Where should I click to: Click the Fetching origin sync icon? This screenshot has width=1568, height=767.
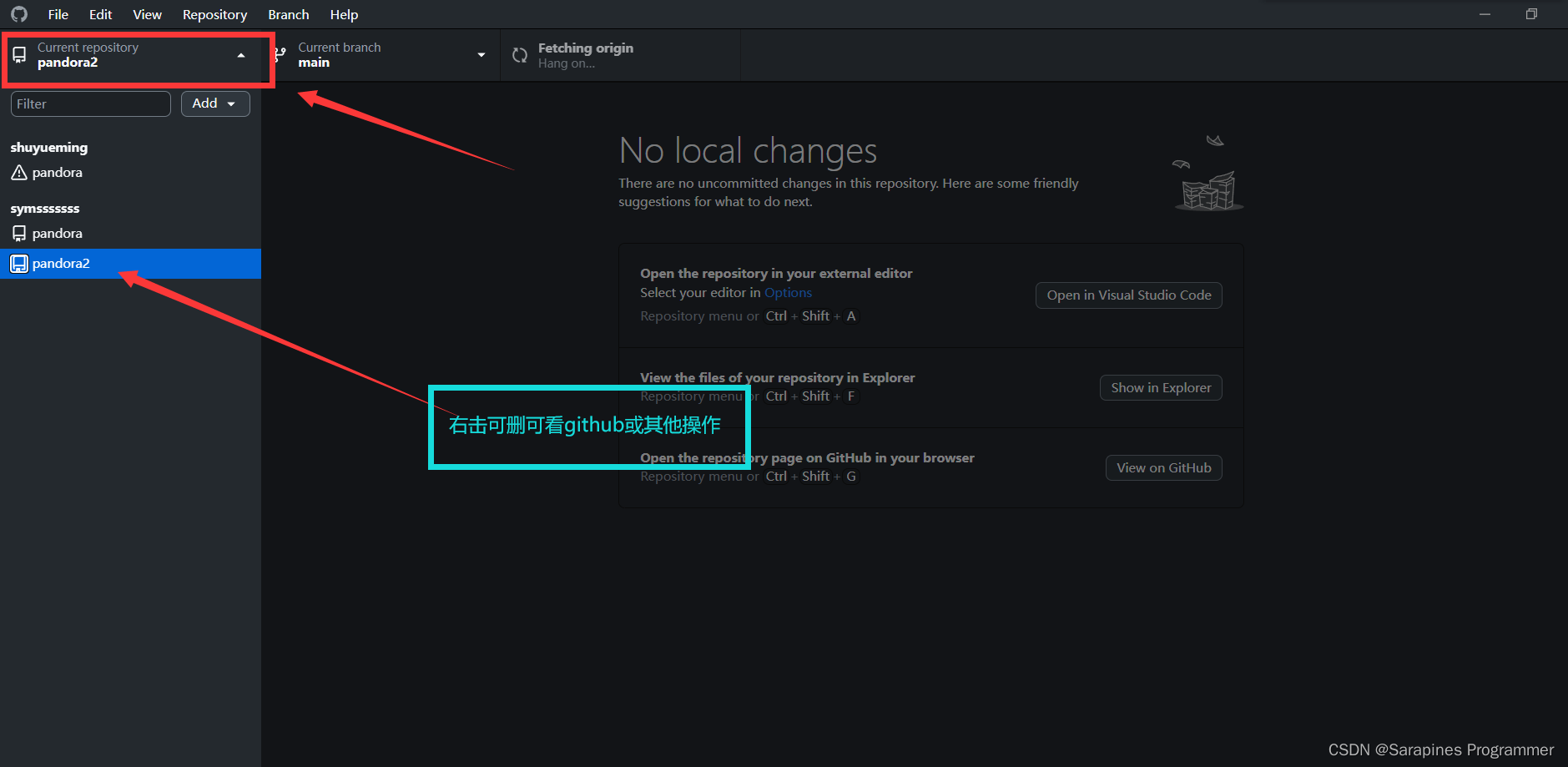[519, 54]
